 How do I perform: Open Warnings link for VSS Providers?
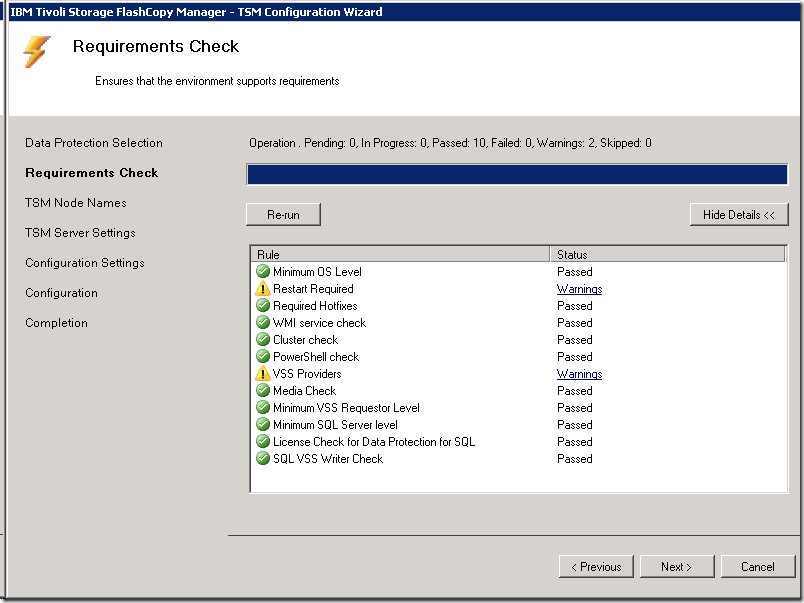pos(579,374)
